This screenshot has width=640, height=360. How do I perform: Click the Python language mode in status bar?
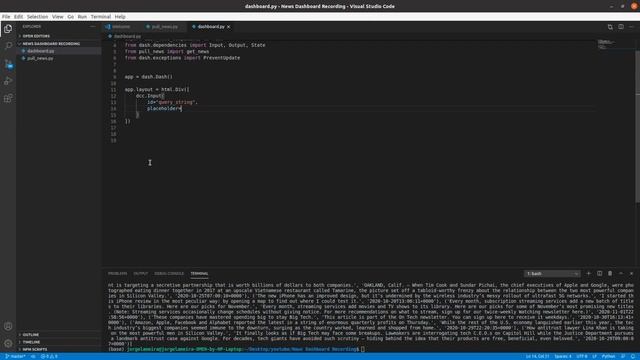608,356
